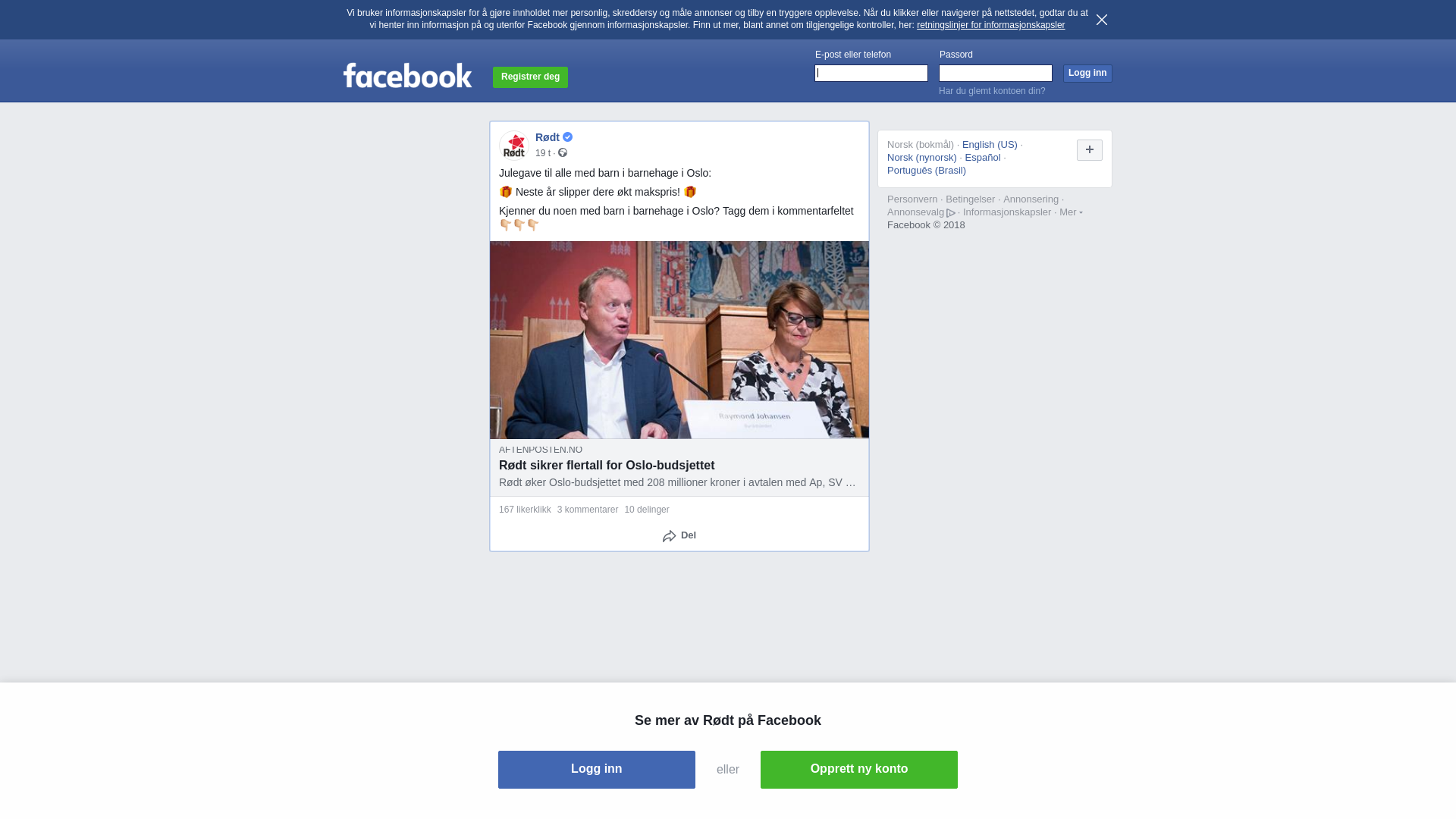The image size is (1456, 819).
Task: Click the AdChoices triangle icon next to Annonsevalg
Action: tap(951, 213)
